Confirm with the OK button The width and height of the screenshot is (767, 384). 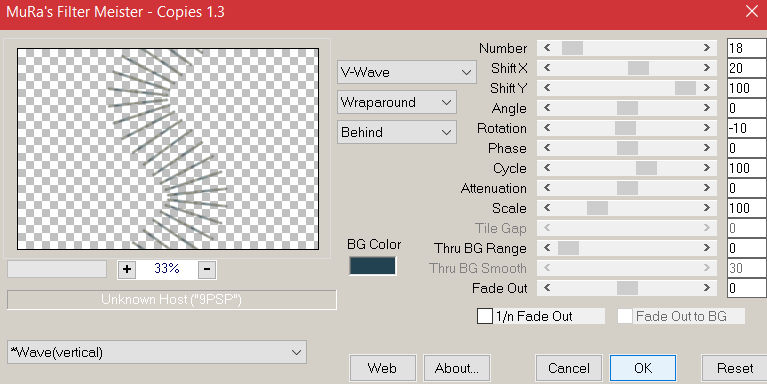(x=643, y=368)
